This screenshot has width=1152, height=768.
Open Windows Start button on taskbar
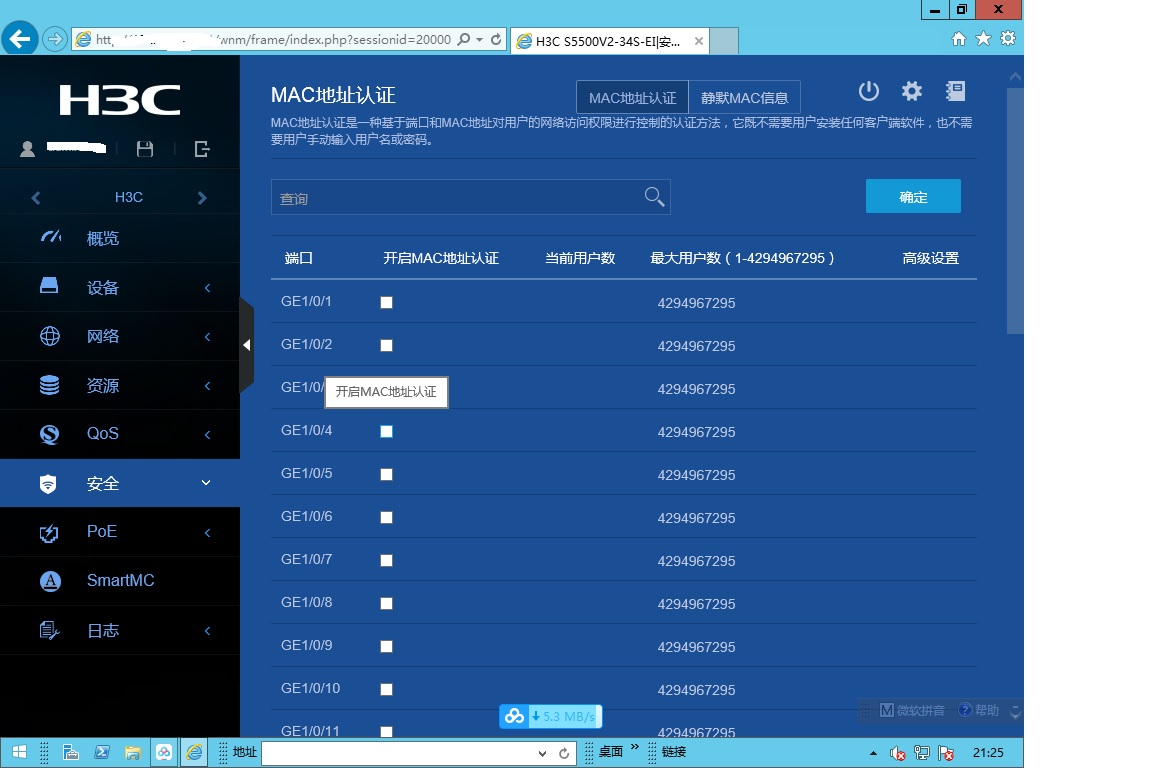tap(19, 752)
